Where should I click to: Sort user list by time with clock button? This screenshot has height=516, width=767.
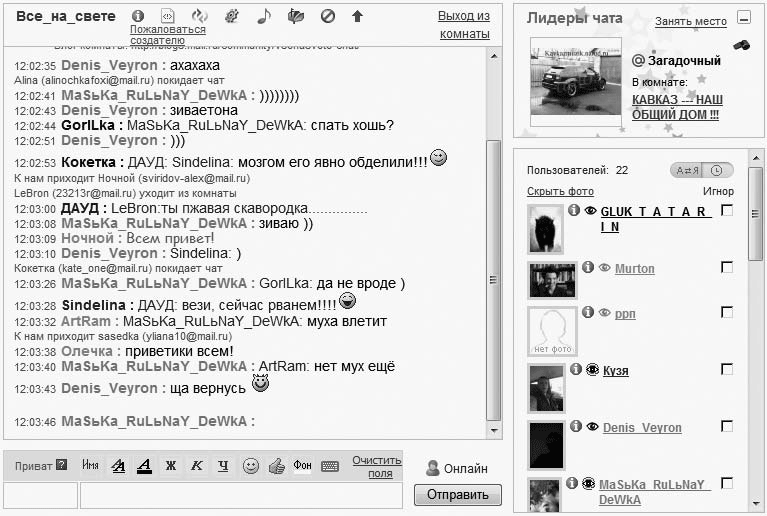716,170
